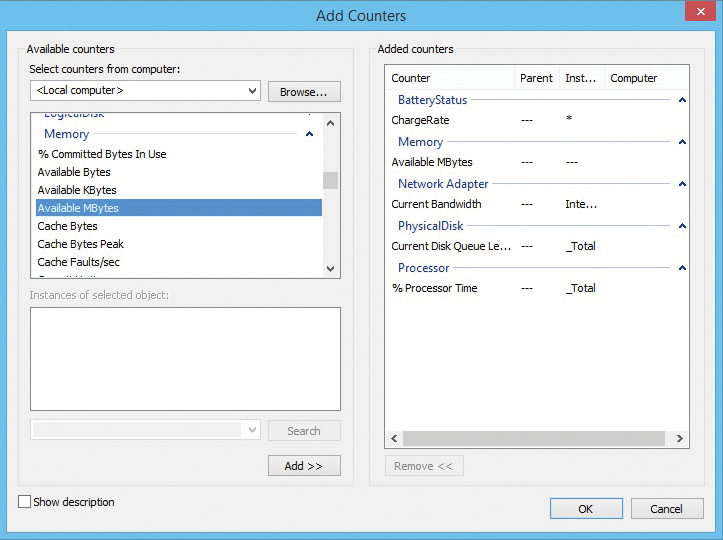Confirm with the OK button

[x=586, y=509]
